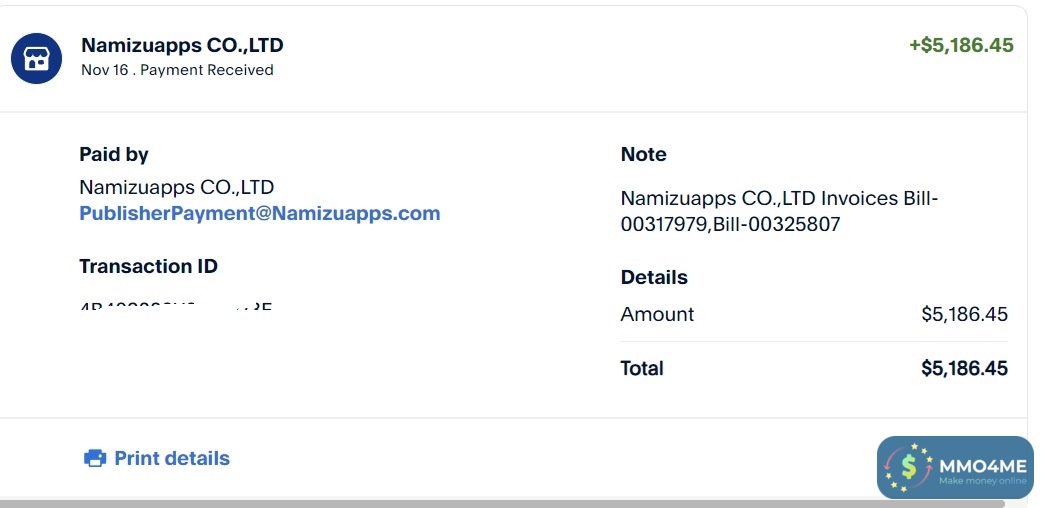
Task: Click the Paid by heading
Action: [x=114, y=154]
